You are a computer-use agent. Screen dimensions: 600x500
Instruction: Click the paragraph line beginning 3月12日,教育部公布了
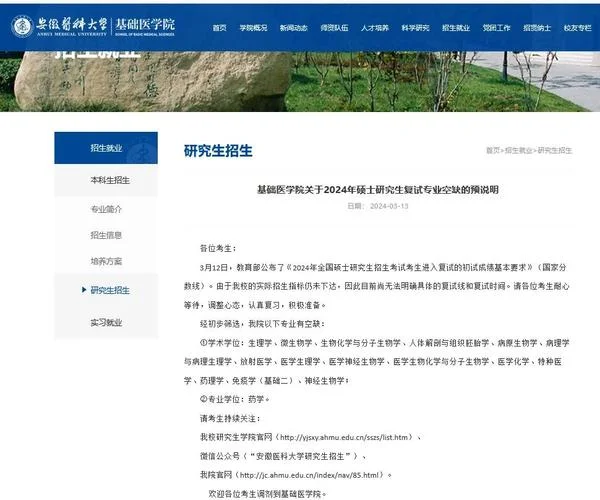[383, 267]
